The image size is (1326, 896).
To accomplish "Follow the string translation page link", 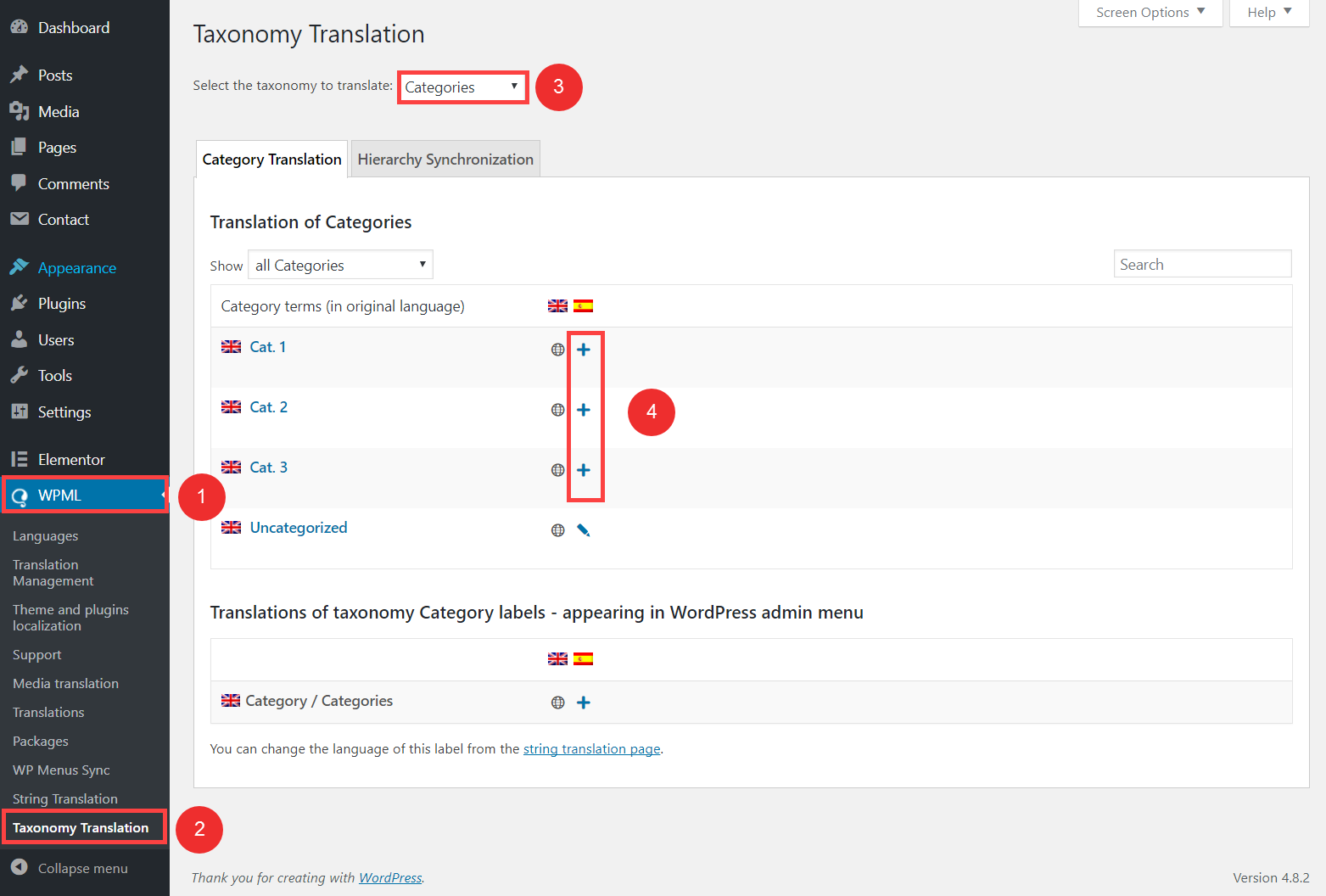I will coord(591,748).
